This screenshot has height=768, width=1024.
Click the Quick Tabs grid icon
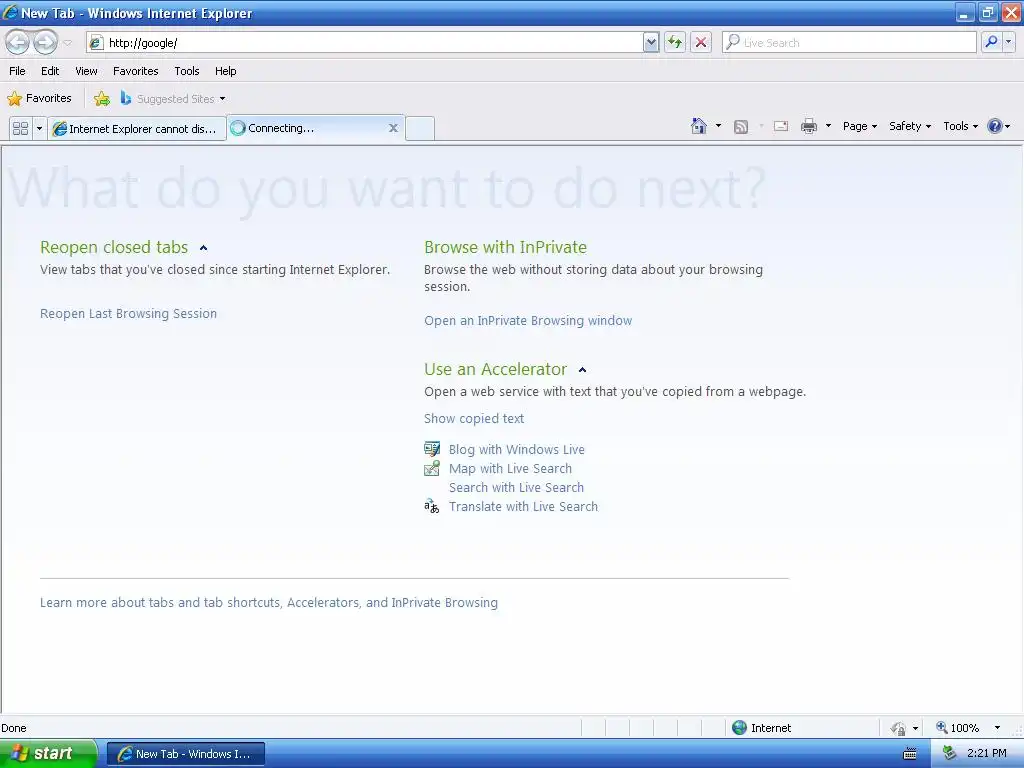21,128
